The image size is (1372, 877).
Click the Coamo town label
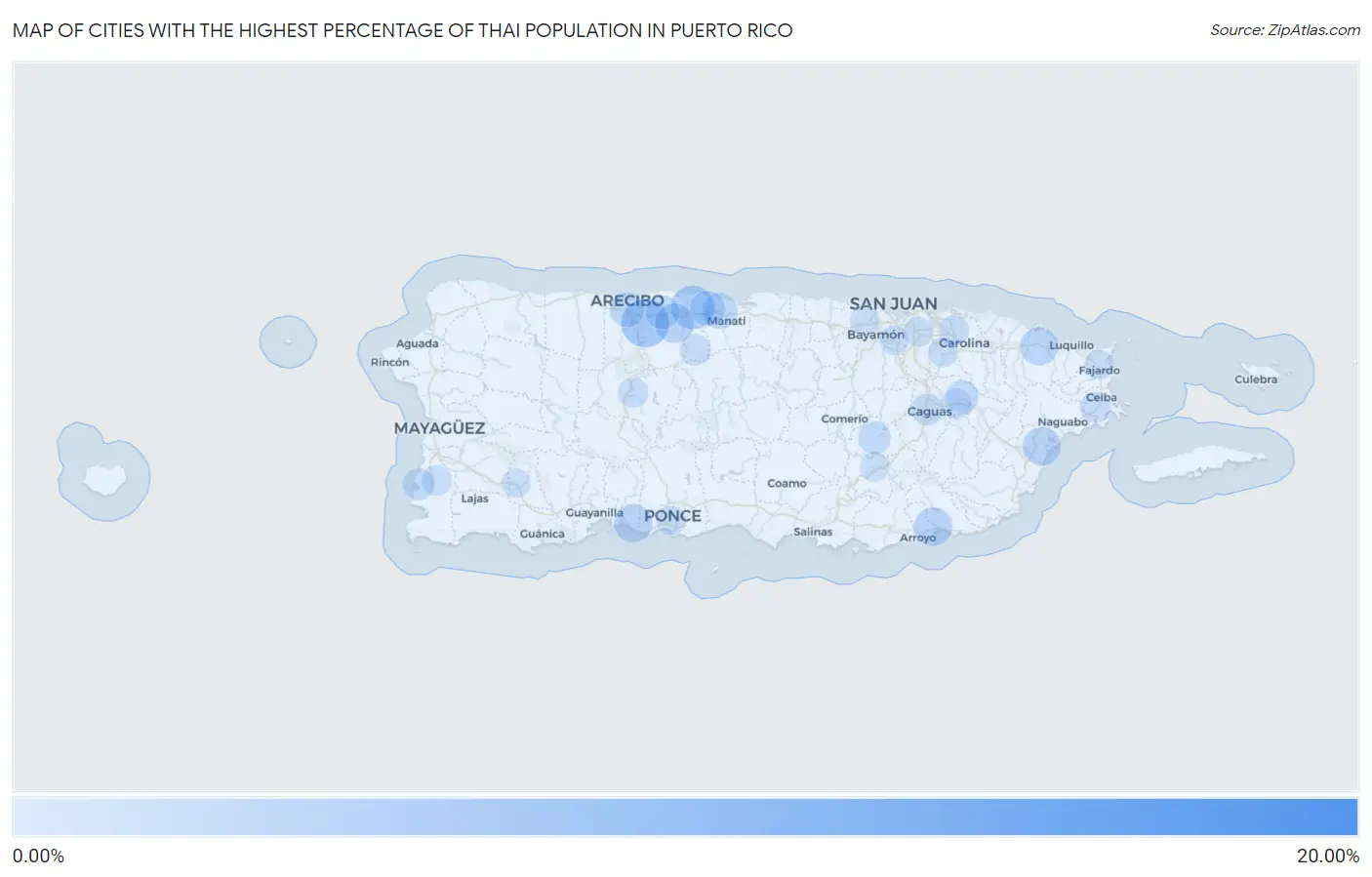pyautogui.click(x=787, y=484)
